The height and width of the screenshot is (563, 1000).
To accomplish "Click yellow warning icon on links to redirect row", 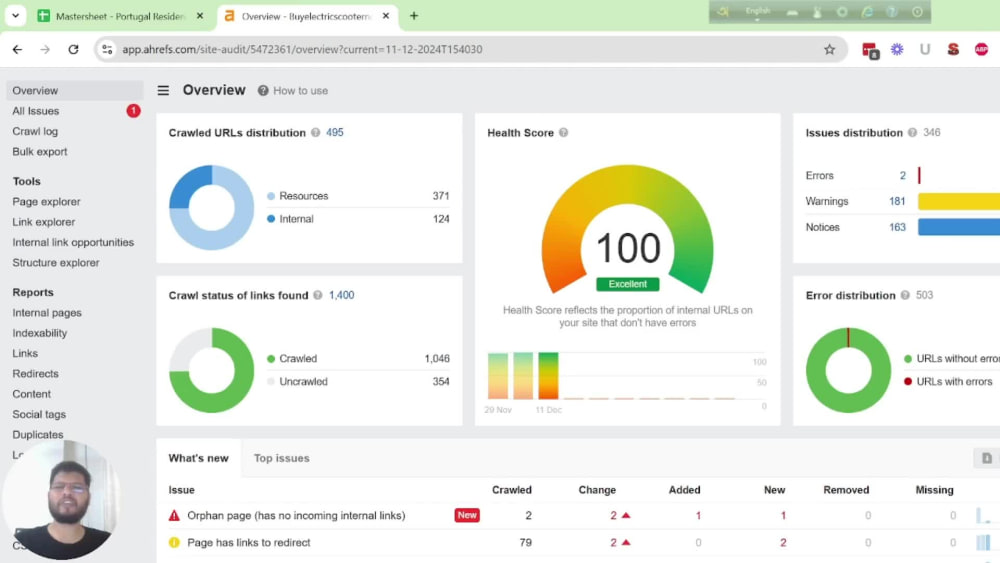I will tap(174, 543).
